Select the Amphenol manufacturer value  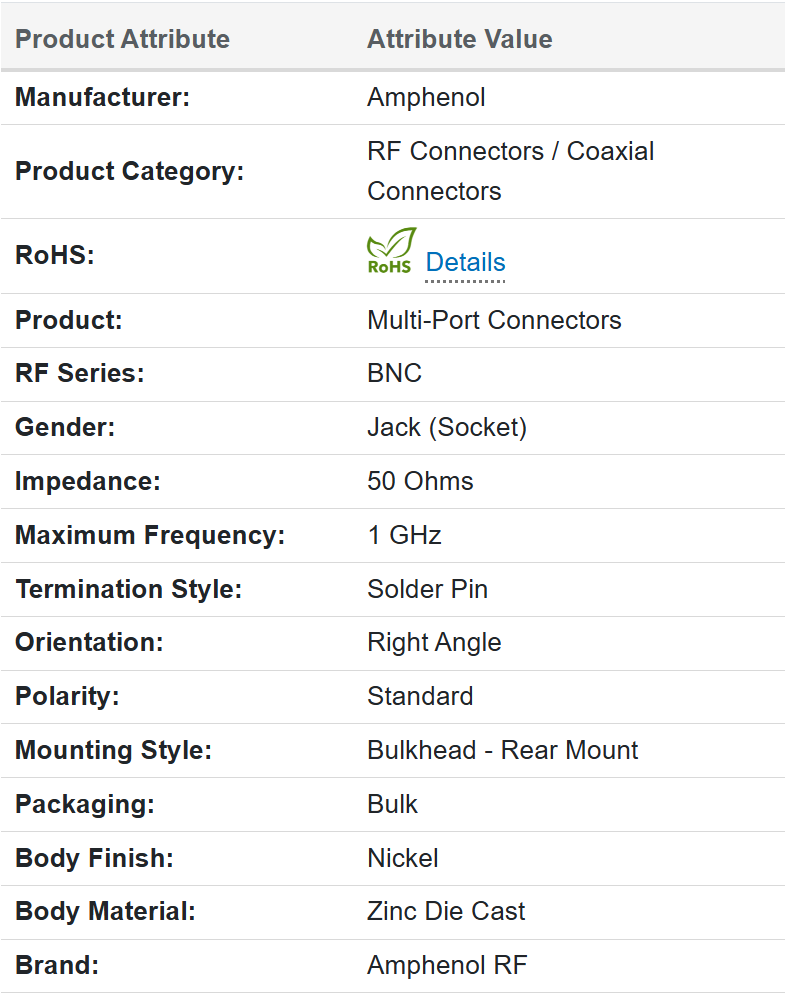426,98
